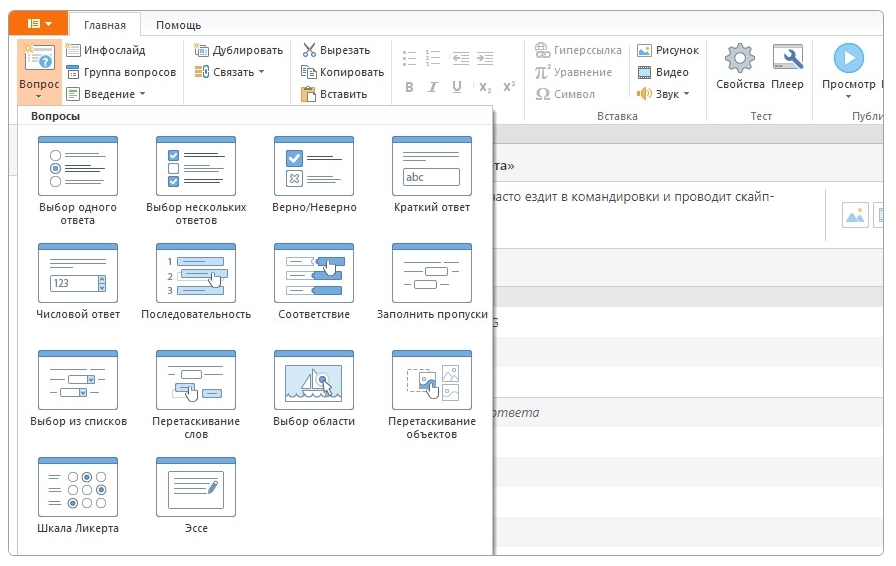
Task: Select the 'Выбор одного ответа' question type
Action: [77, 168]
